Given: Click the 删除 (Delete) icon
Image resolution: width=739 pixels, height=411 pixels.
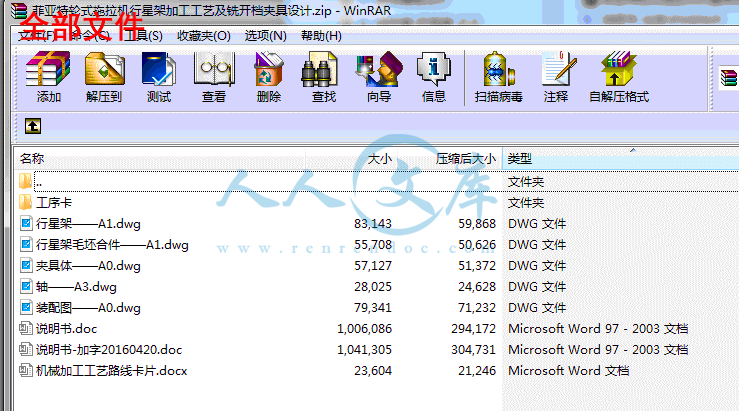Looking at the screenshot, I should pyautogui.click(x=269, y=69).
